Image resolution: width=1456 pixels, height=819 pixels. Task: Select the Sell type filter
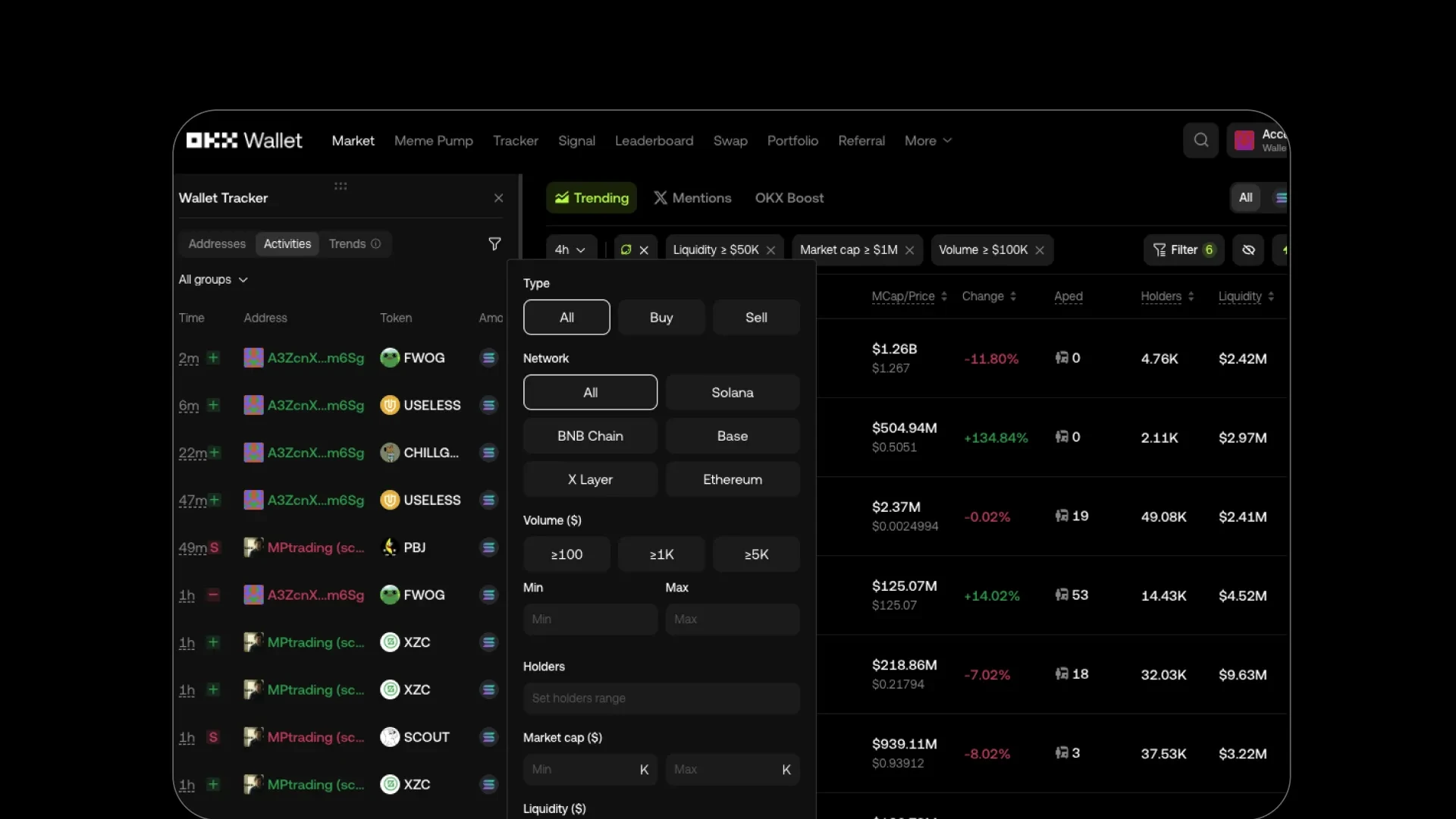(x=756, y=317)
